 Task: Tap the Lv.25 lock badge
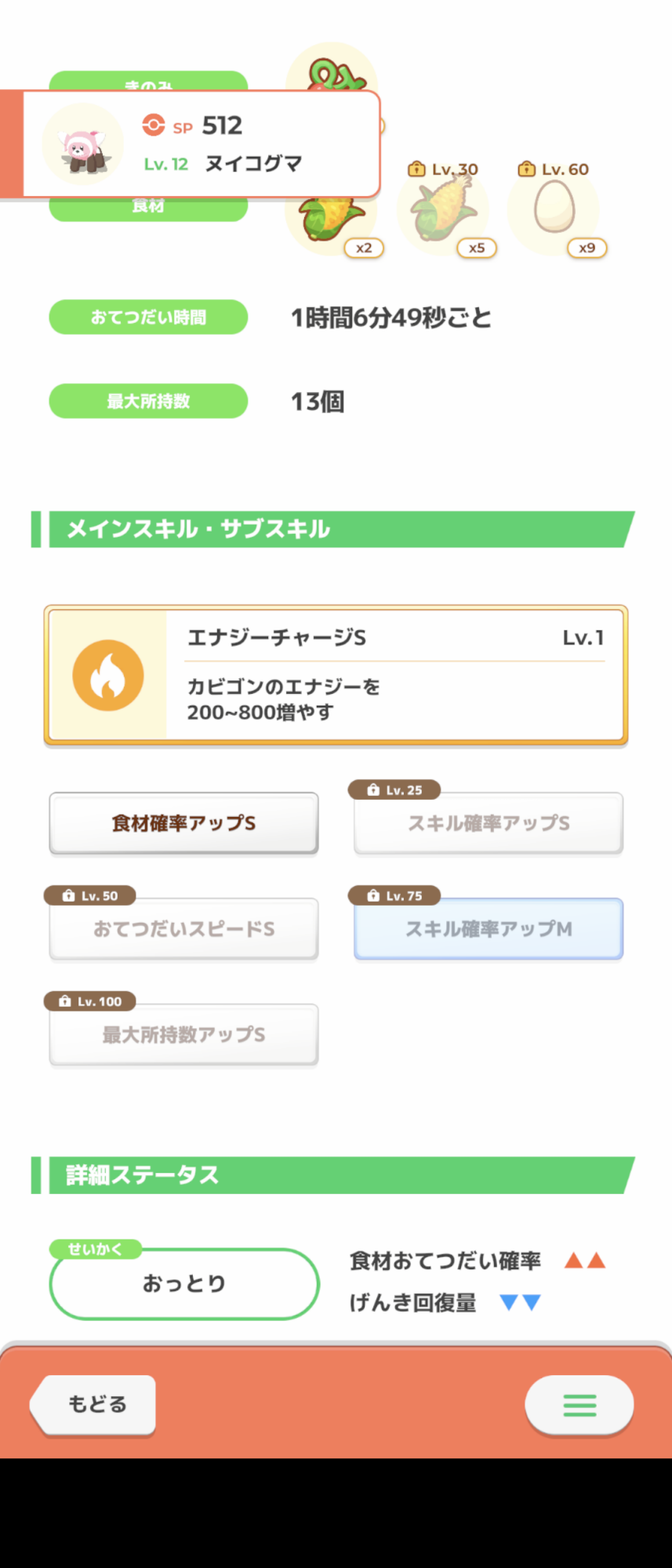coord(394,789)
